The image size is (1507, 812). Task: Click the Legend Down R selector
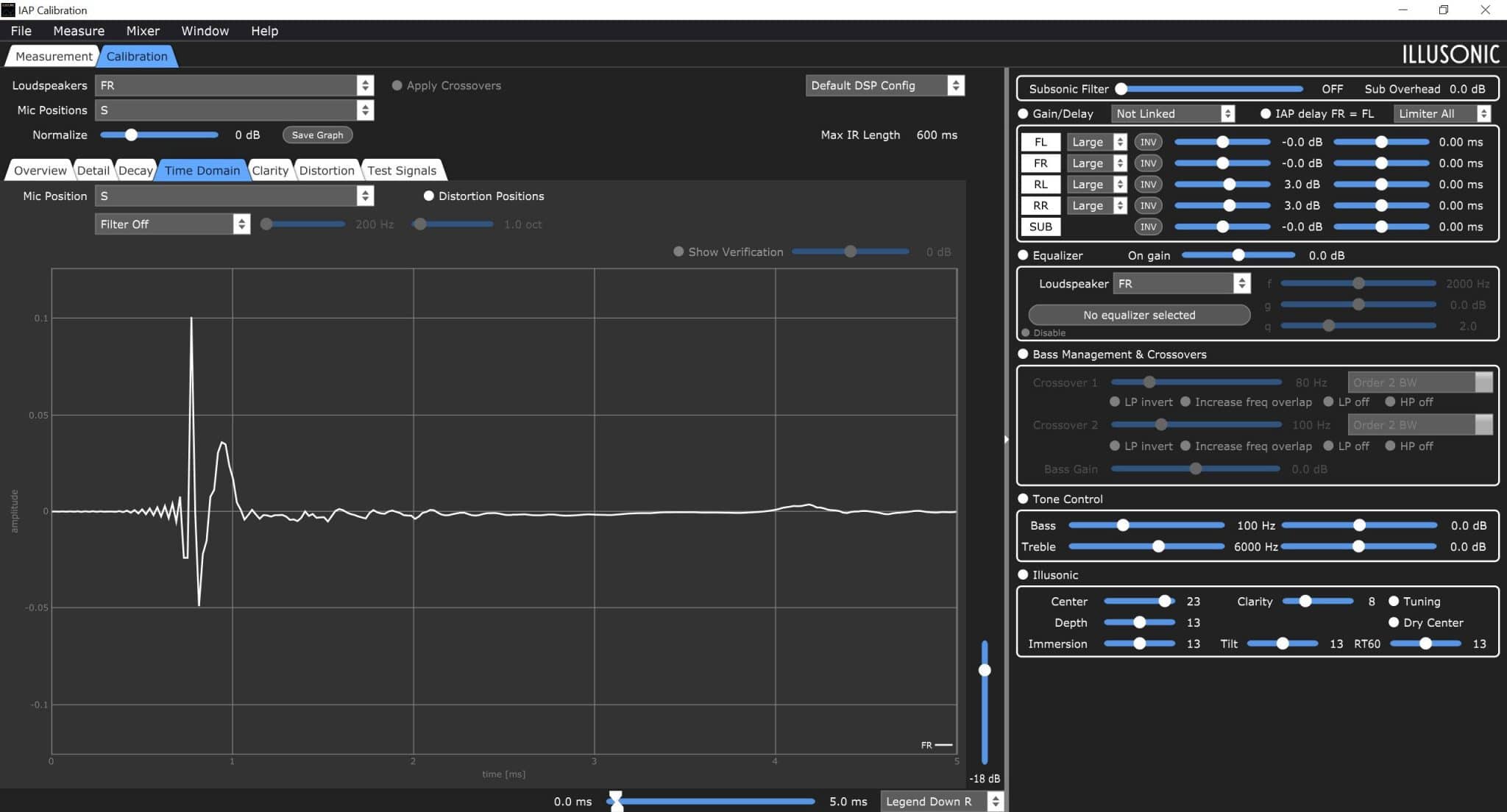coord(942,802)
